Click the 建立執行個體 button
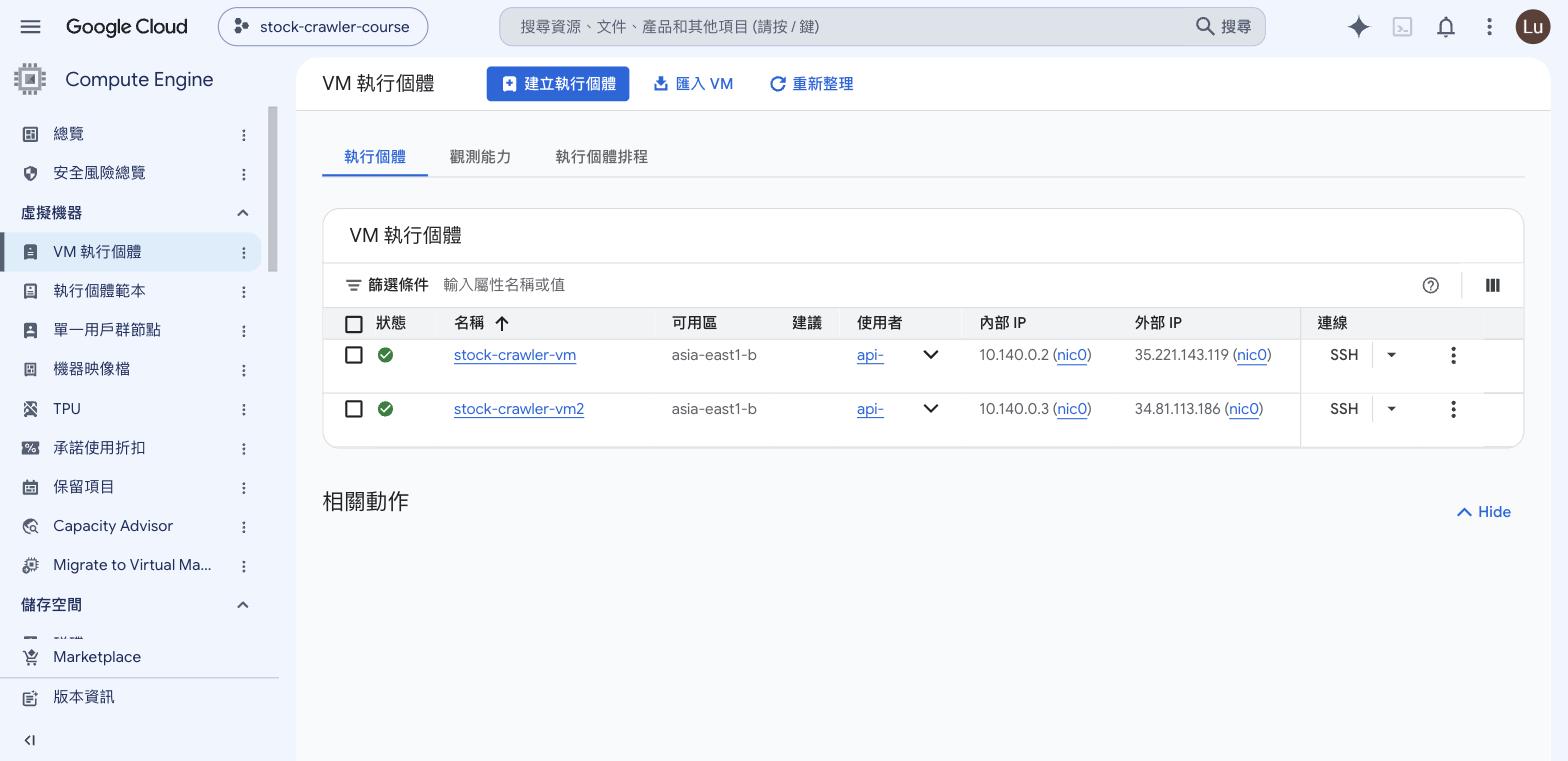The image size is (1568, 761). coord(558,84)
